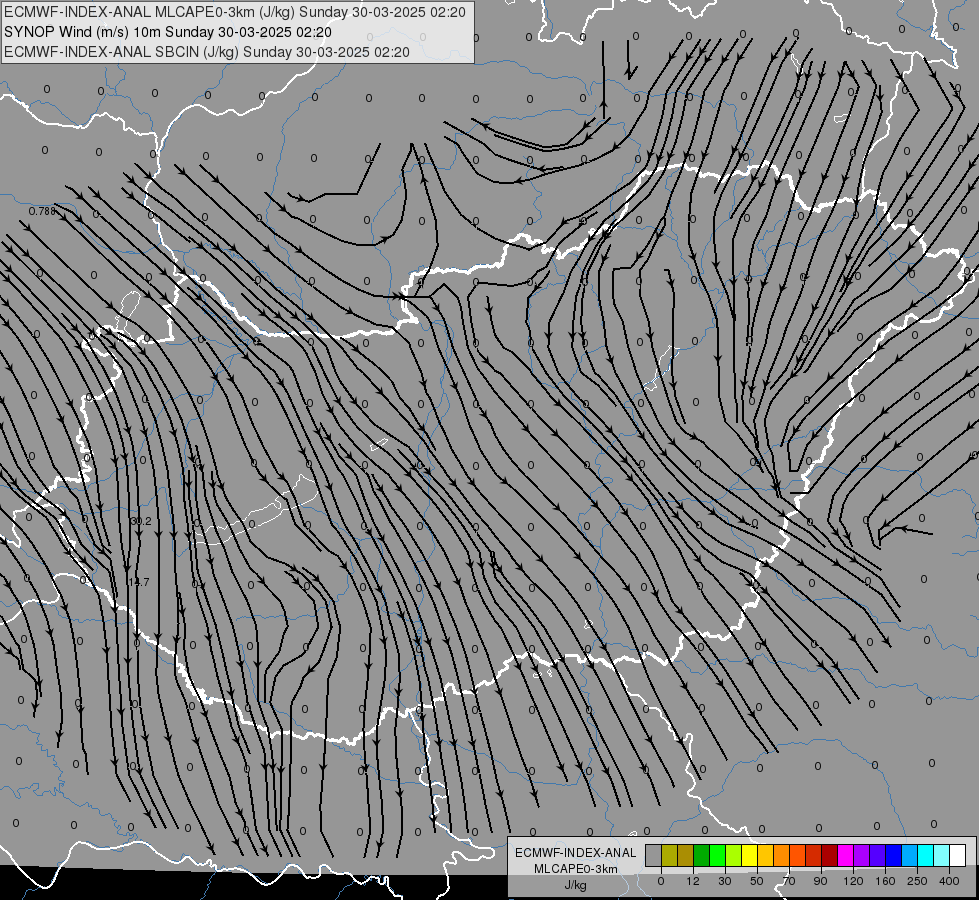
Task: Click the MLCAPE0-3km title line in header
Action: [x=235, y=12]
